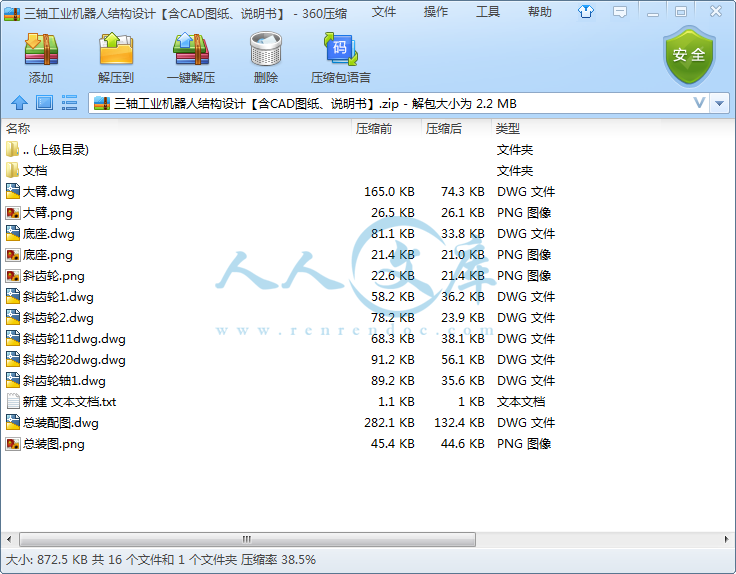This screenshot has width=736, height=574.
Task: Open the feedback message icon in title bar
Action: [620, 12]
